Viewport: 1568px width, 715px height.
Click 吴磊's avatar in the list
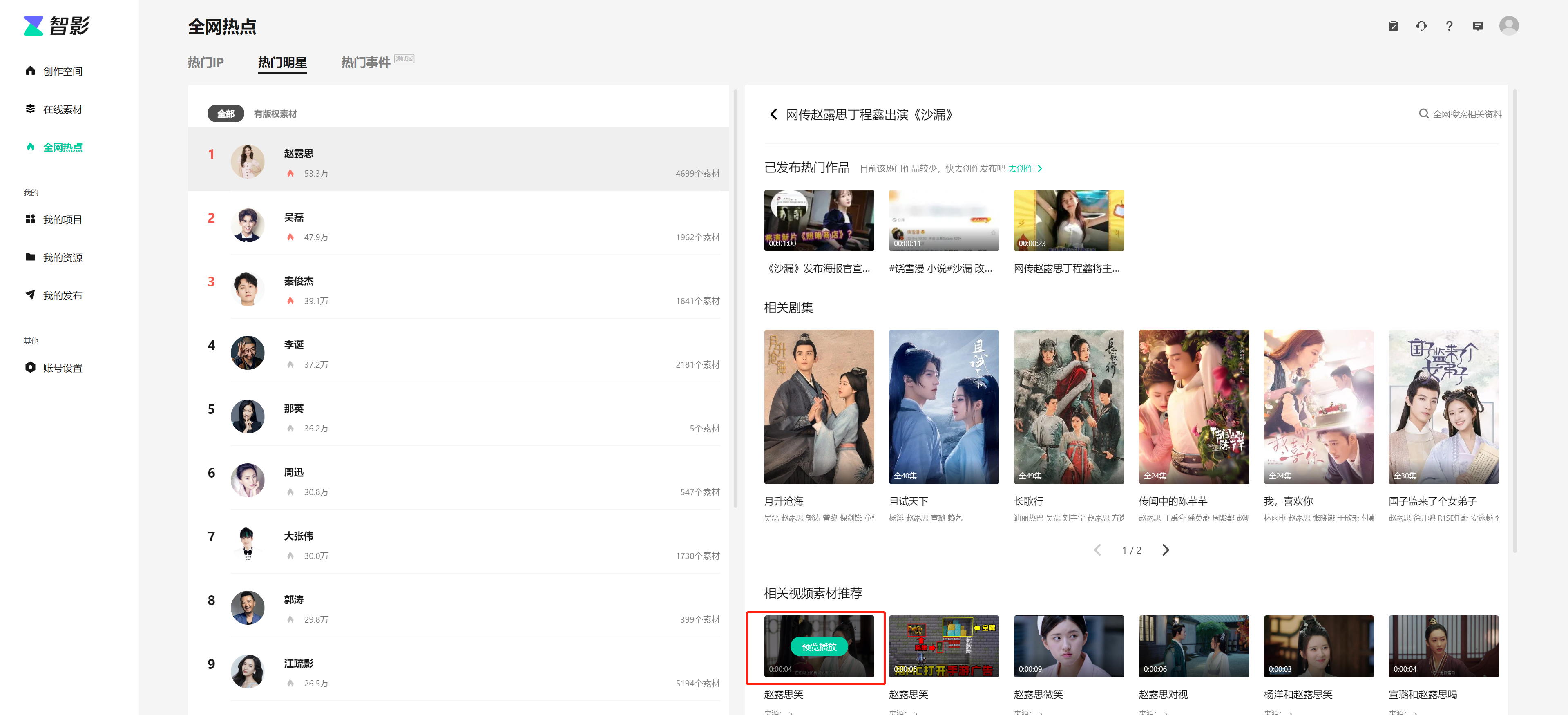tap(248, 225)
